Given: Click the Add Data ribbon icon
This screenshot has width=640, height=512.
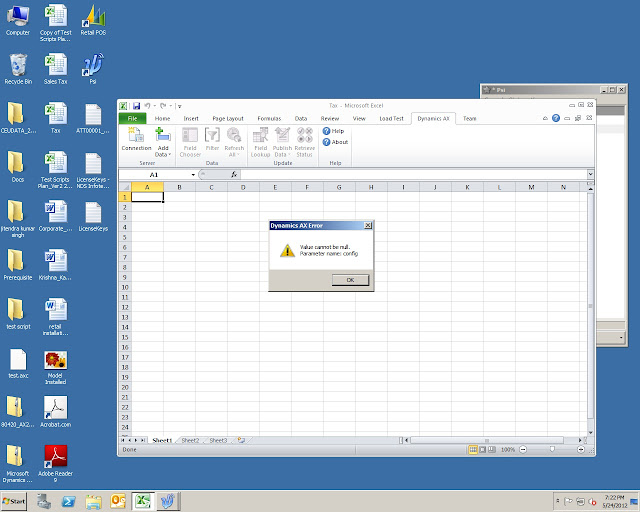Looking at the screenshot, I should pos(162,142).
